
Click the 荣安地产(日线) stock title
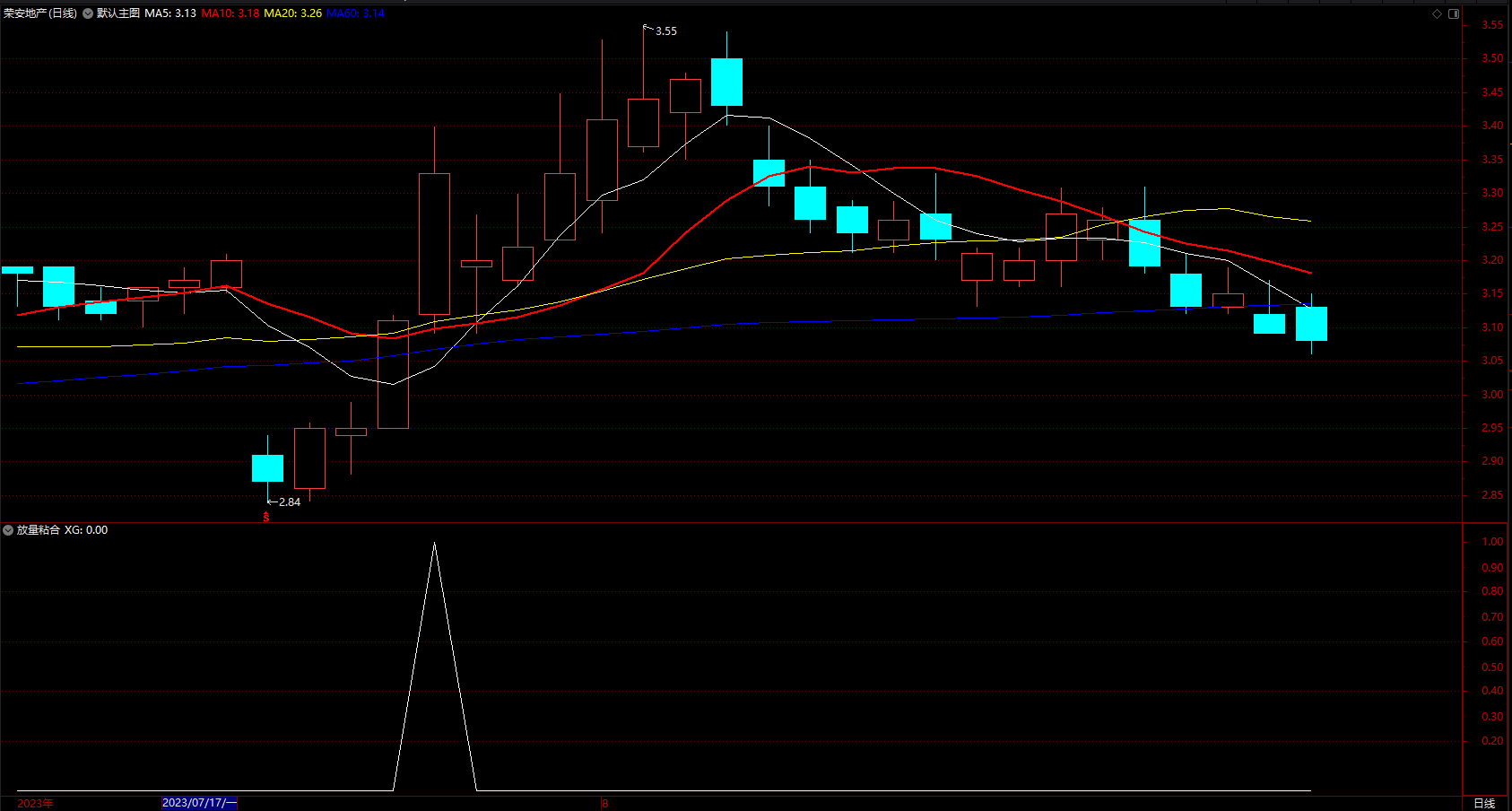click(40, 13)
